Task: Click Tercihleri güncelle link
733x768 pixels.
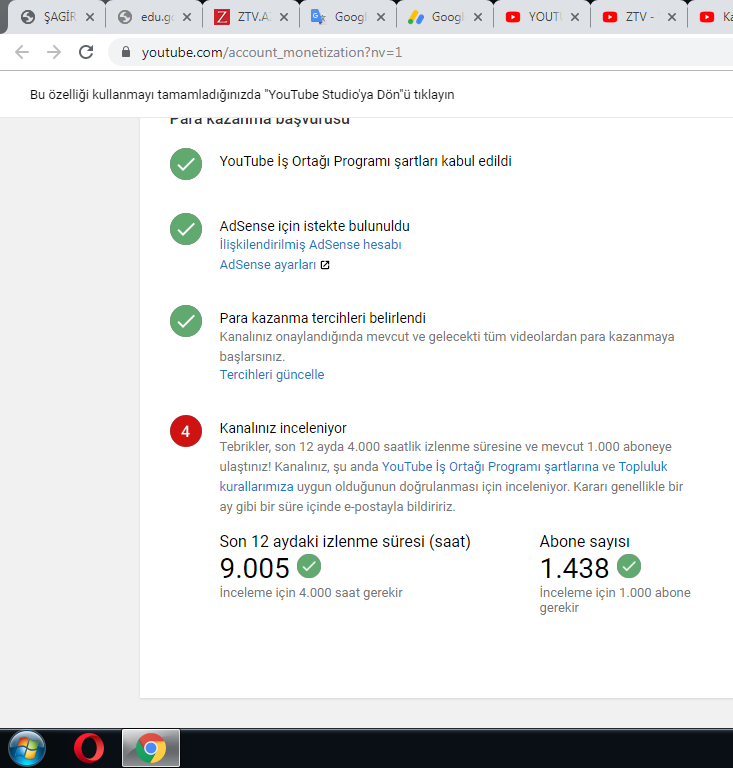Action: [x=272, y=375]
